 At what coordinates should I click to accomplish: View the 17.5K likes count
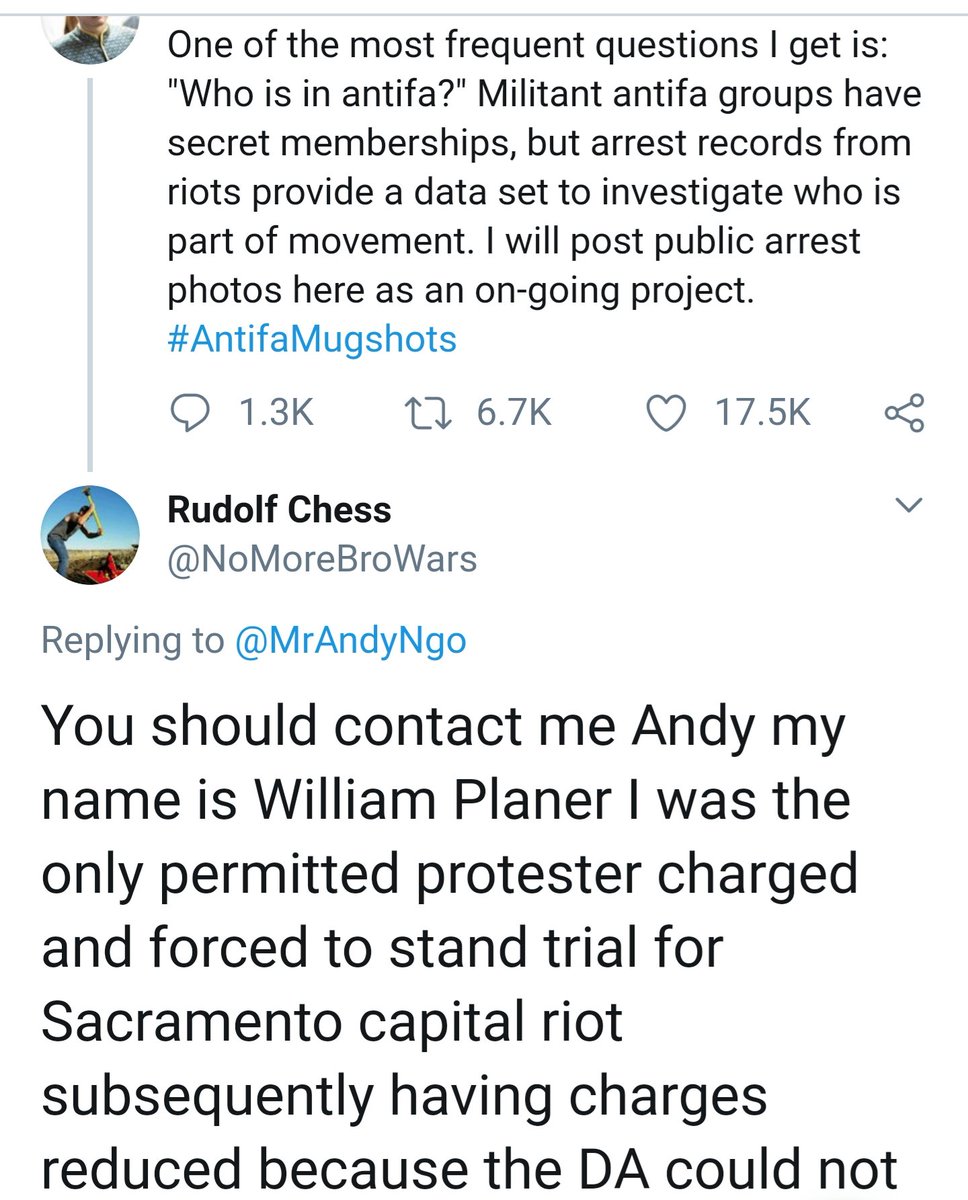[x=765, y=412]
